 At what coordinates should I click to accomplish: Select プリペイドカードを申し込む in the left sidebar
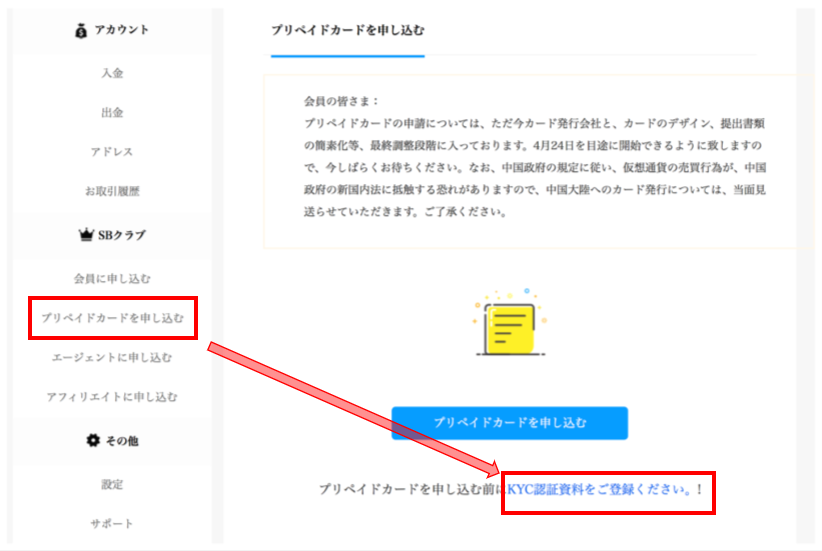112,318
